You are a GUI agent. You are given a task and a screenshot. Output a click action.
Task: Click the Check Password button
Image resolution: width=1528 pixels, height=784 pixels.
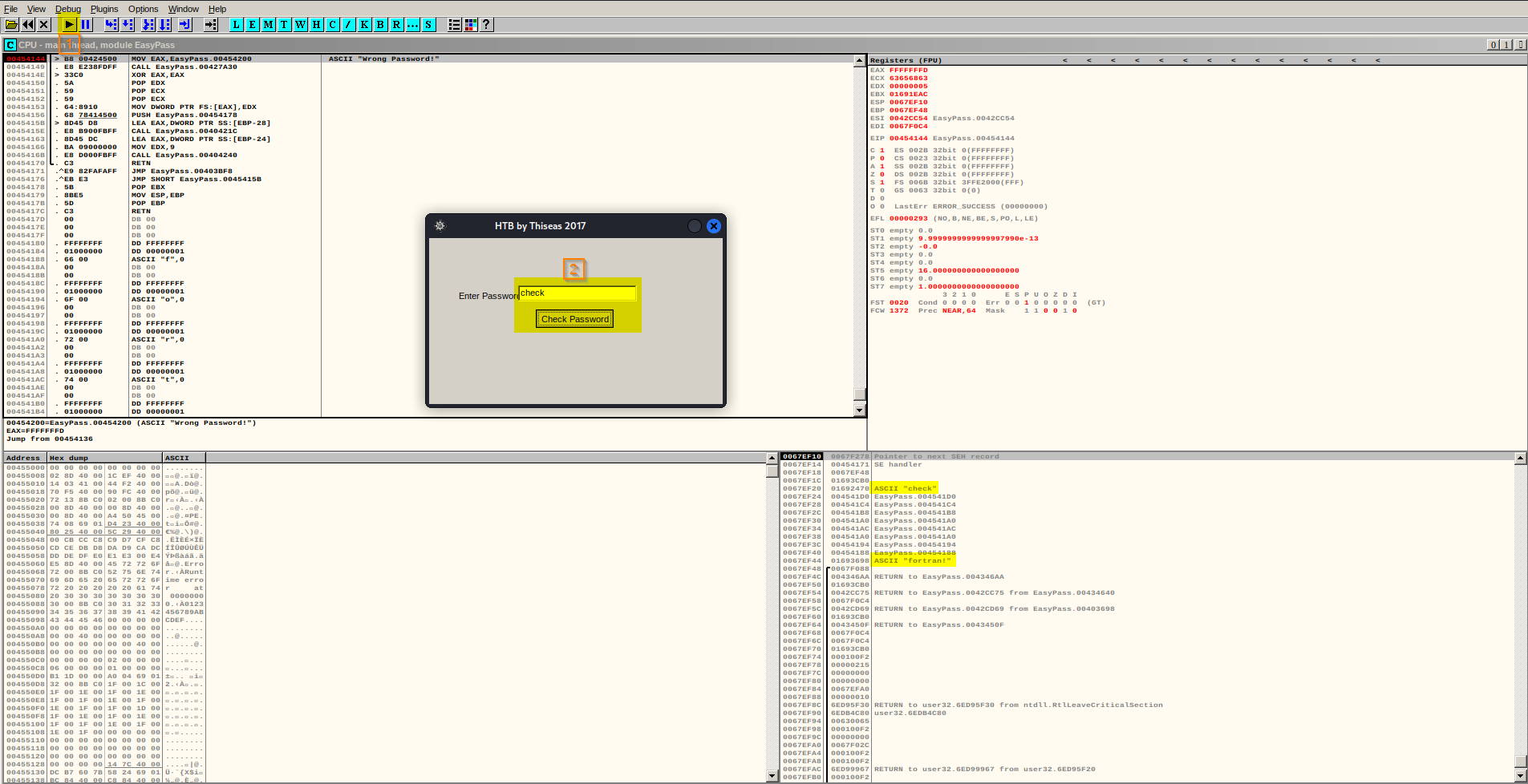point(575,319)
